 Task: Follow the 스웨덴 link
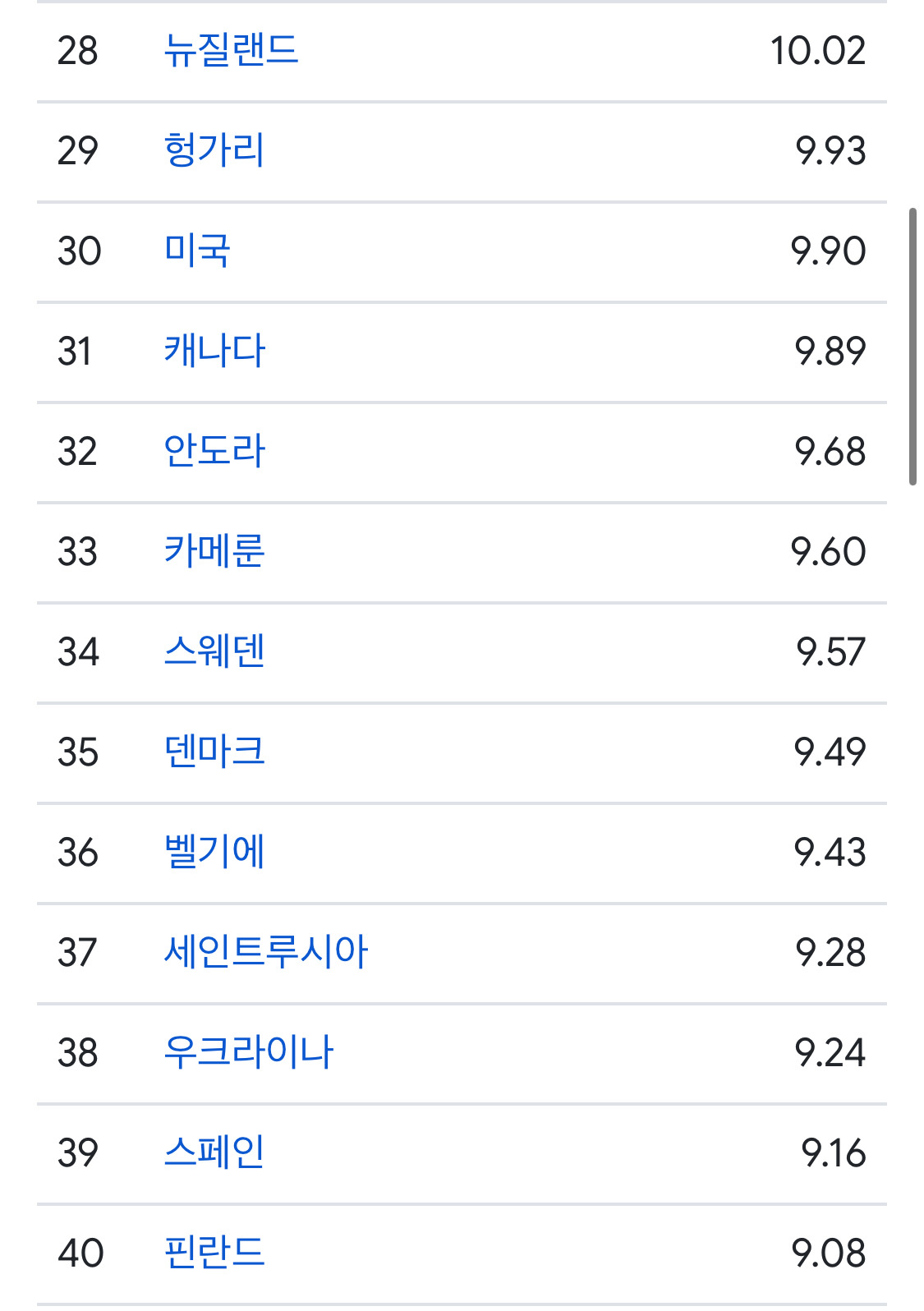pos(214,651)
